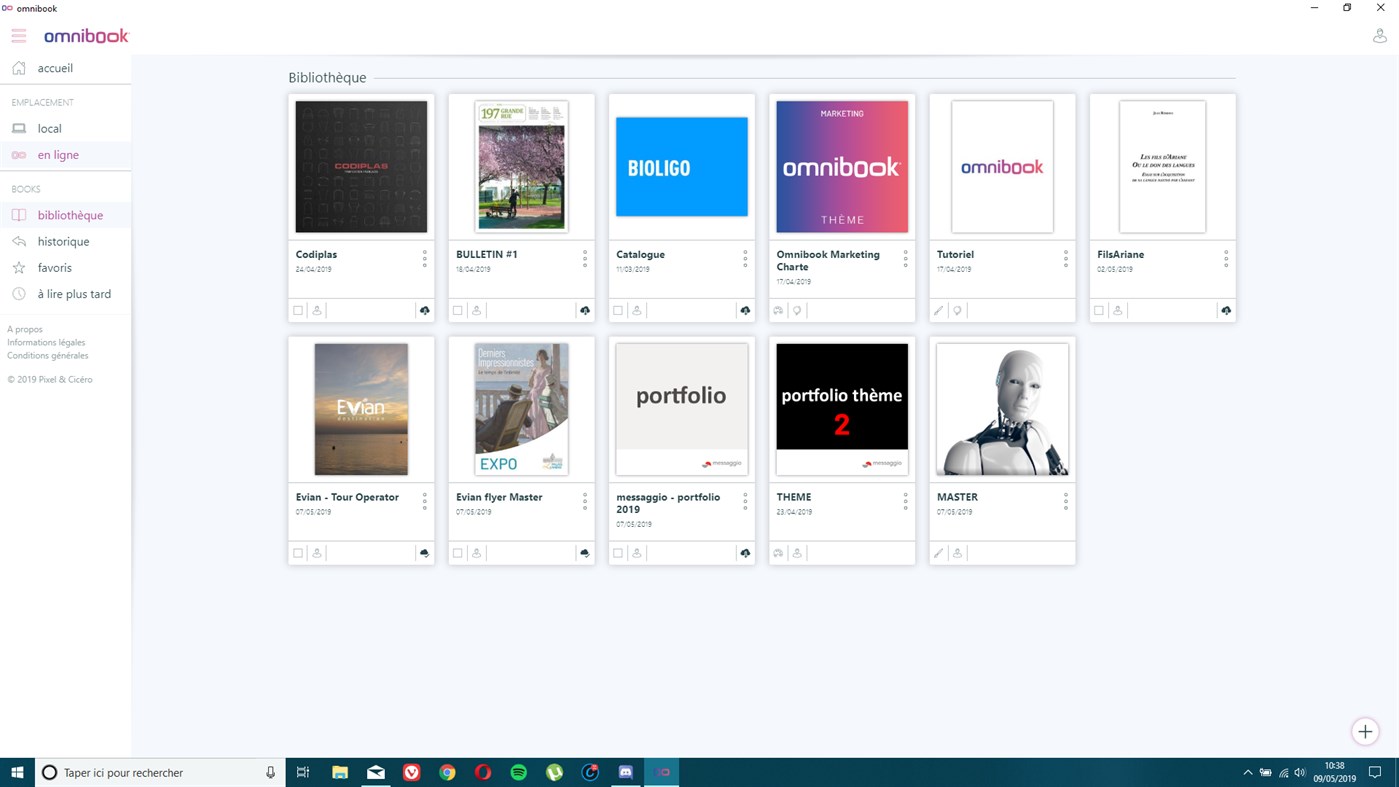Click the plus button to add a book

tap(1364, 730)
